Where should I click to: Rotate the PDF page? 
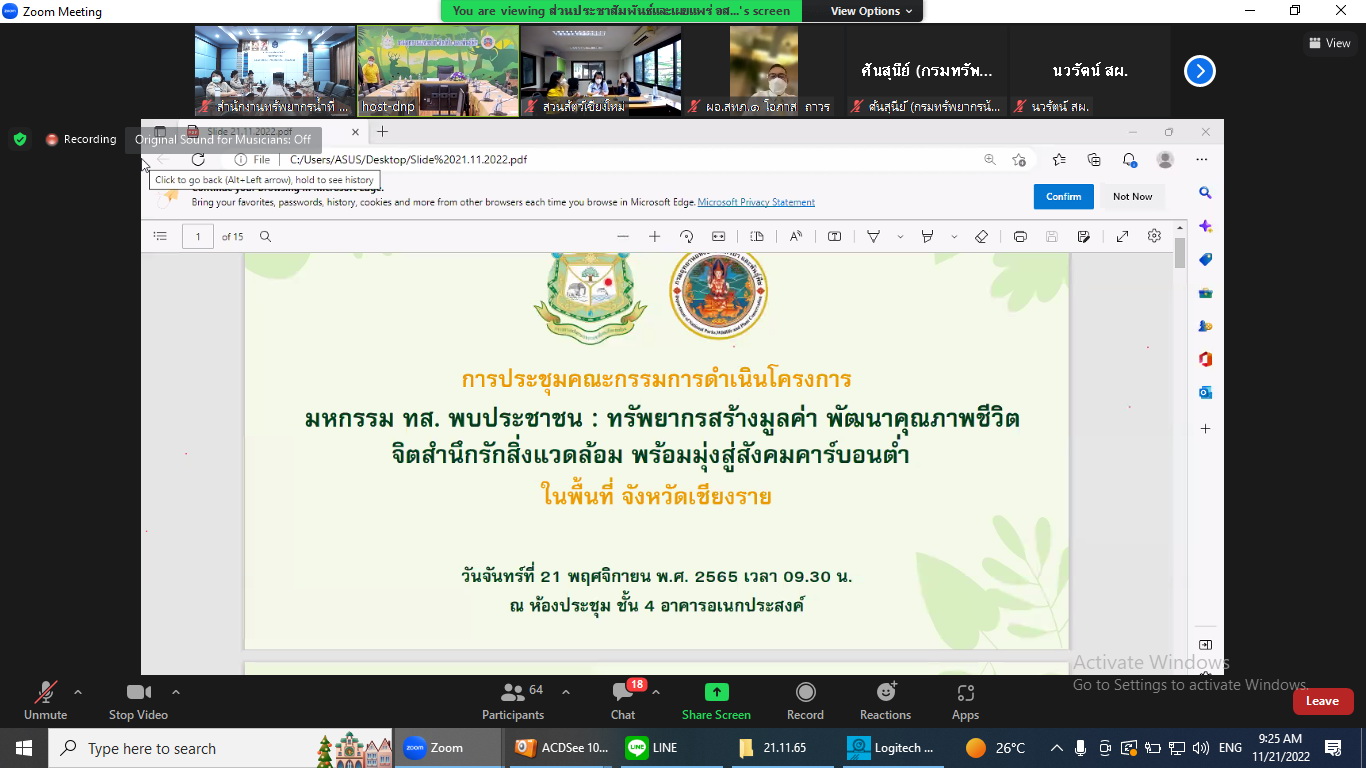[x=686, y=237]
